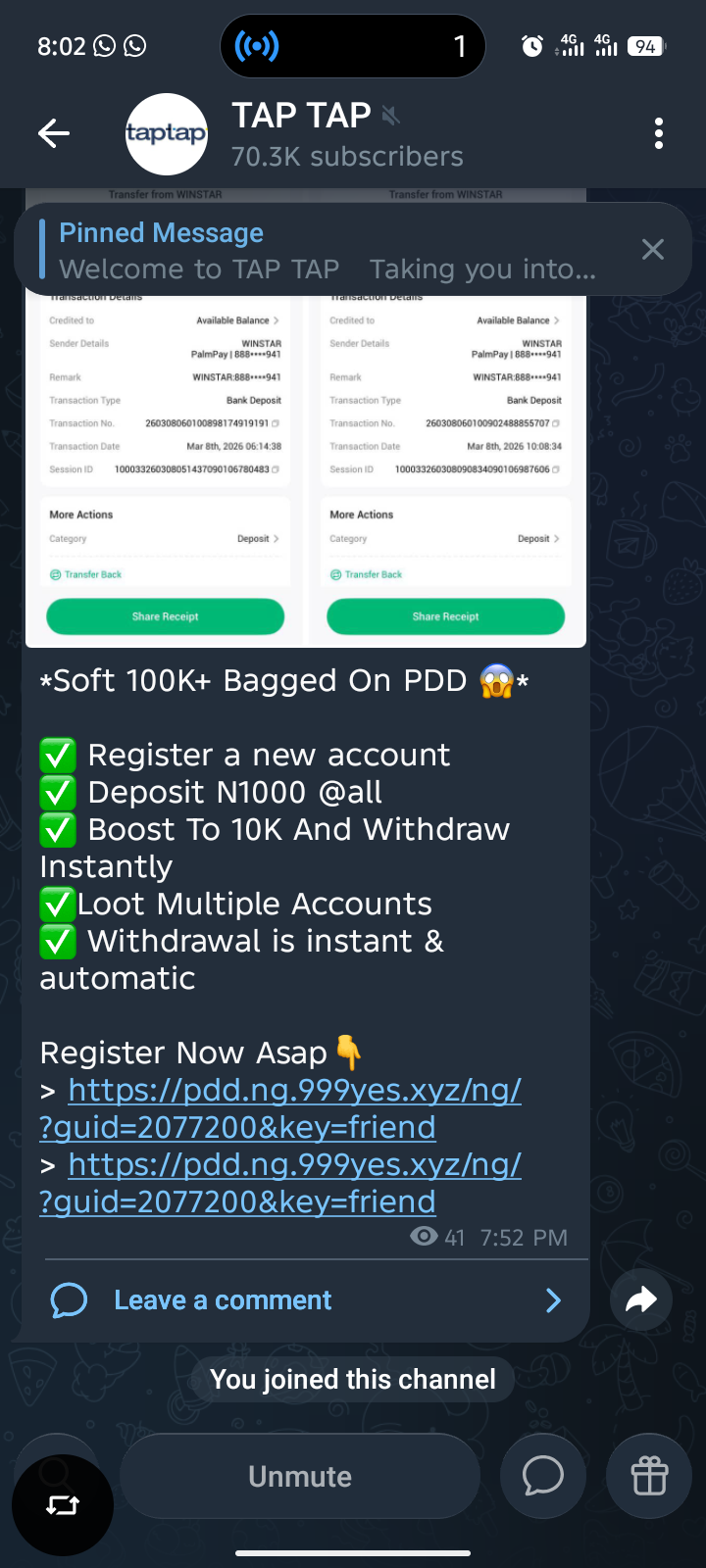Go back using the arrow icon

point(54,133)
